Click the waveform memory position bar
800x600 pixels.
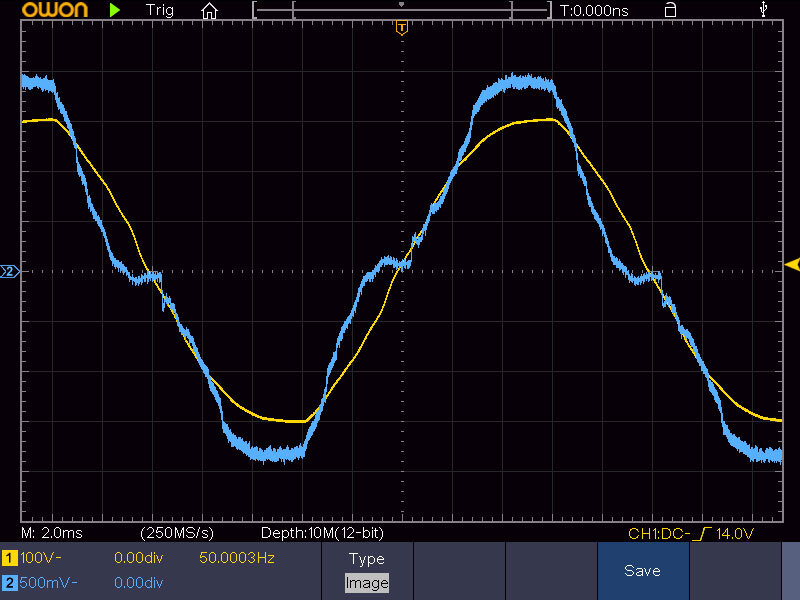402,10
